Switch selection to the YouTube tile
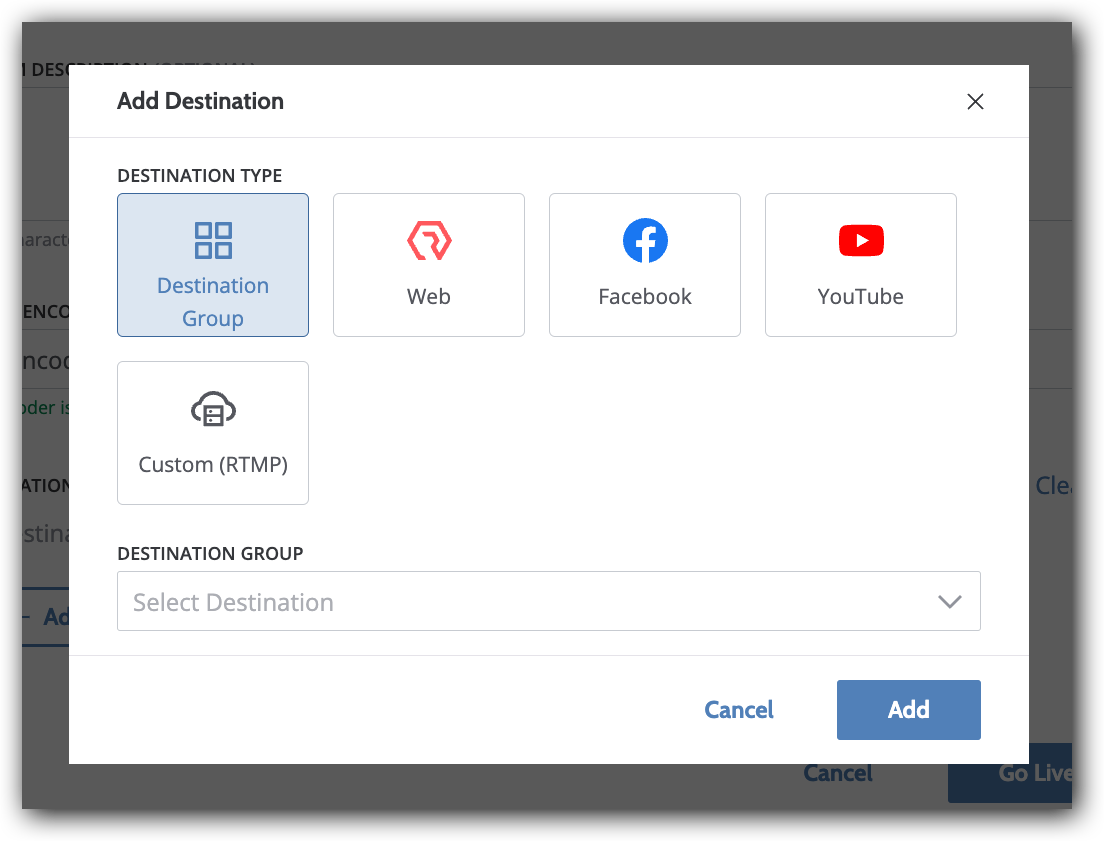This screenshot has height=841, width=1104. pos(860,265)
